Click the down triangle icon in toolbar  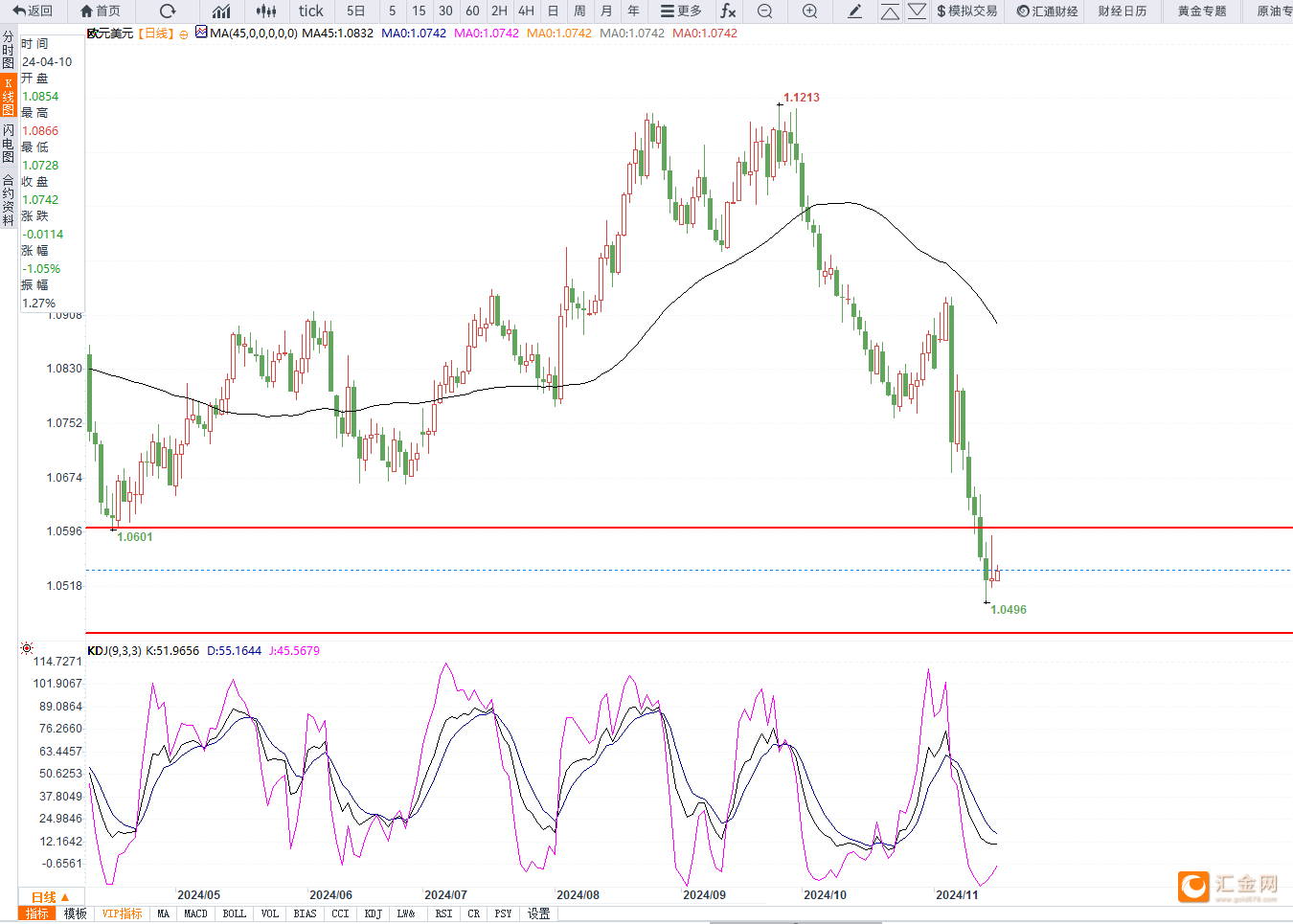click(917, 11)
